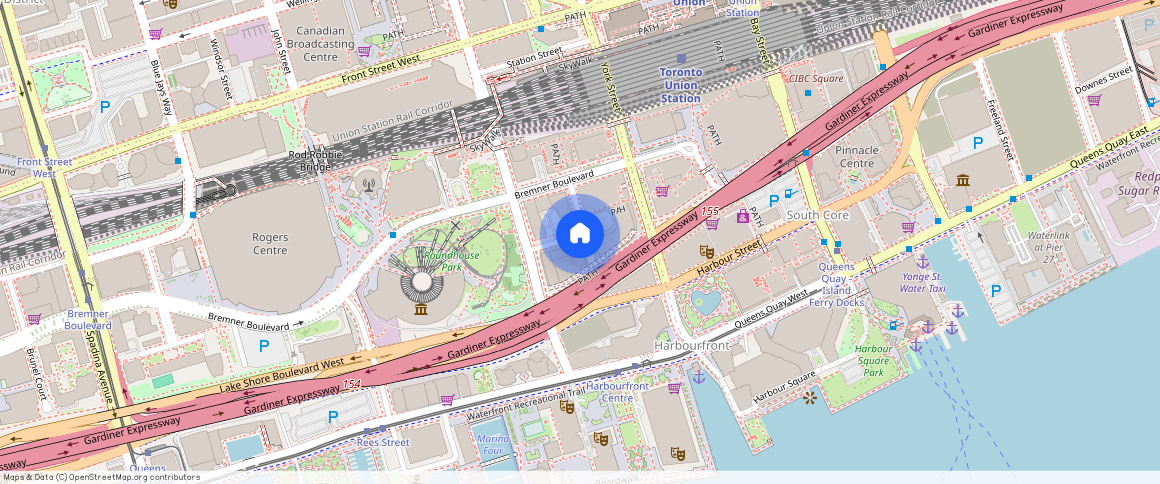1160x484 pixels.
Task: Click the parking icon southwest of Rogers Centre
Action: point(264,346)
